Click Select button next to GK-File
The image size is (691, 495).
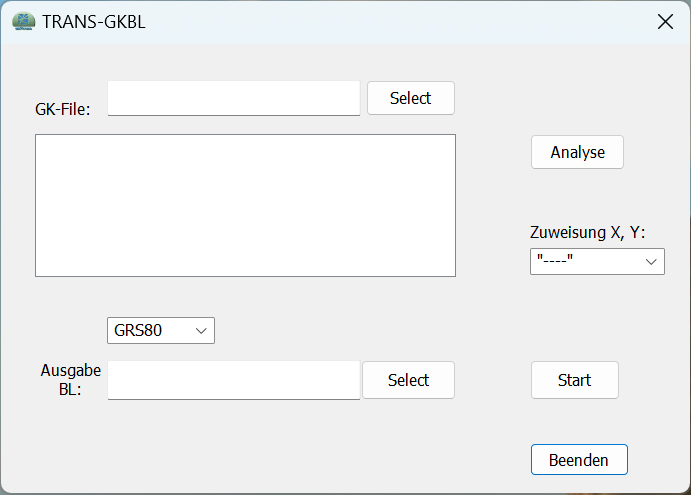point(411,98)
